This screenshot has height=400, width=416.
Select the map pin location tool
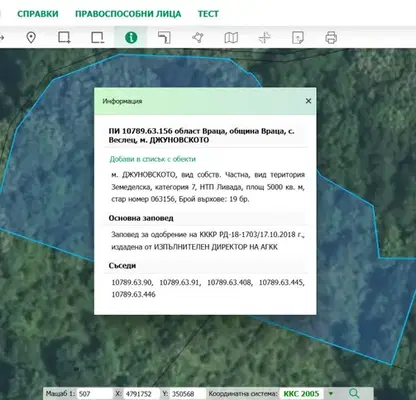click(x=31, y=37)
